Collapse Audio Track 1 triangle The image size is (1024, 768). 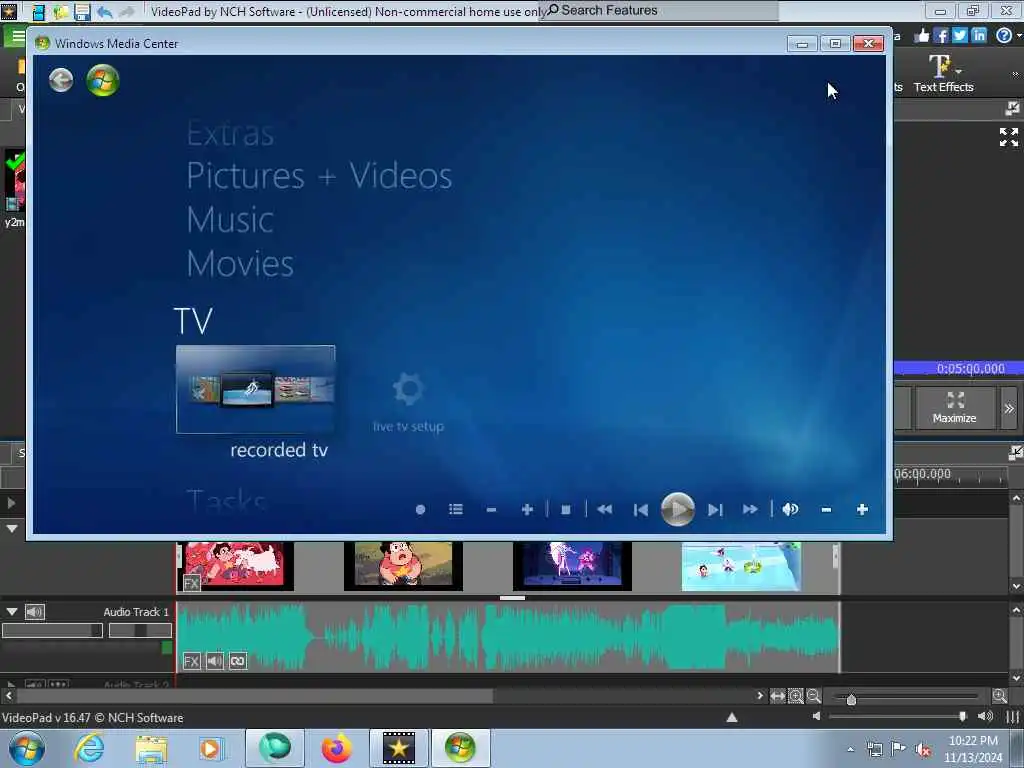[x=12, y=612]
